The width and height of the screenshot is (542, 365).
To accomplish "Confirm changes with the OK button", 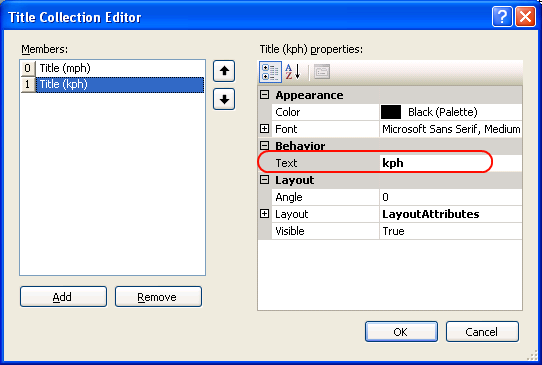I will coord(401,332).
